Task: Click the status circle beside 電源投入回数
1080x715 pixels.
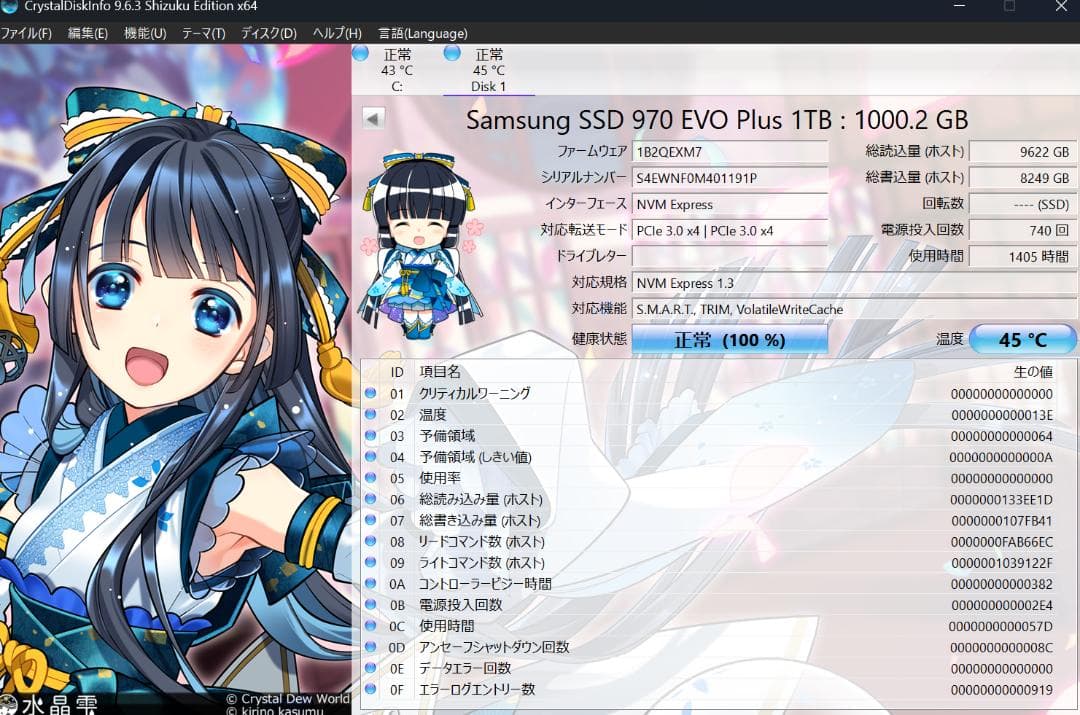Action: [x=372, y=604]
